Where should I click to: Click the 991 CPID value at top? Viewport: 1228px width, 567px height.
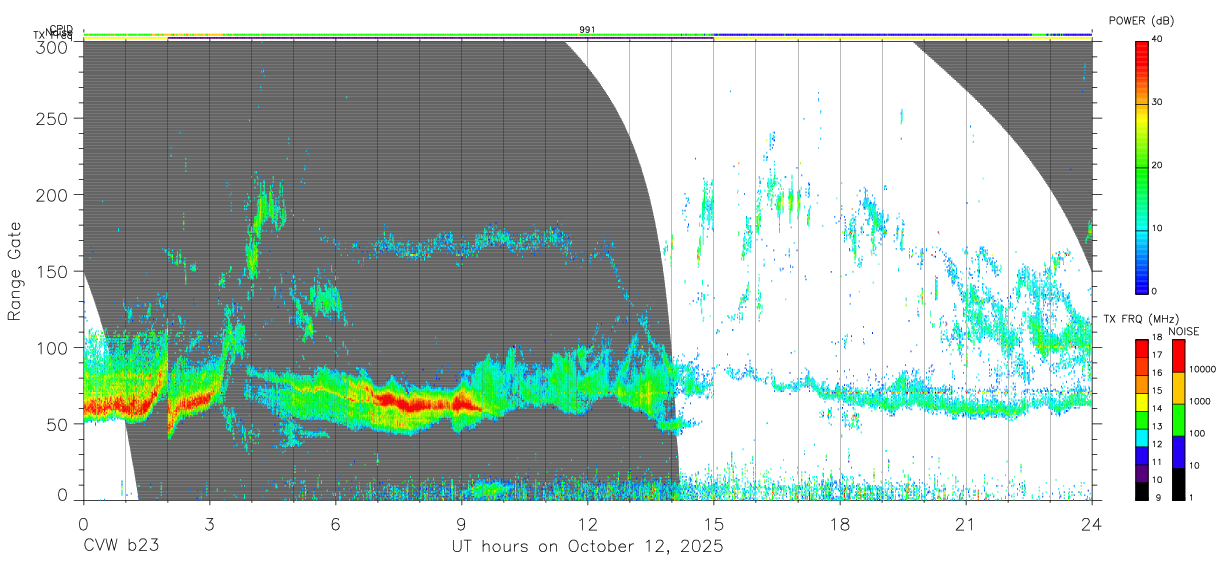[587, 30]
